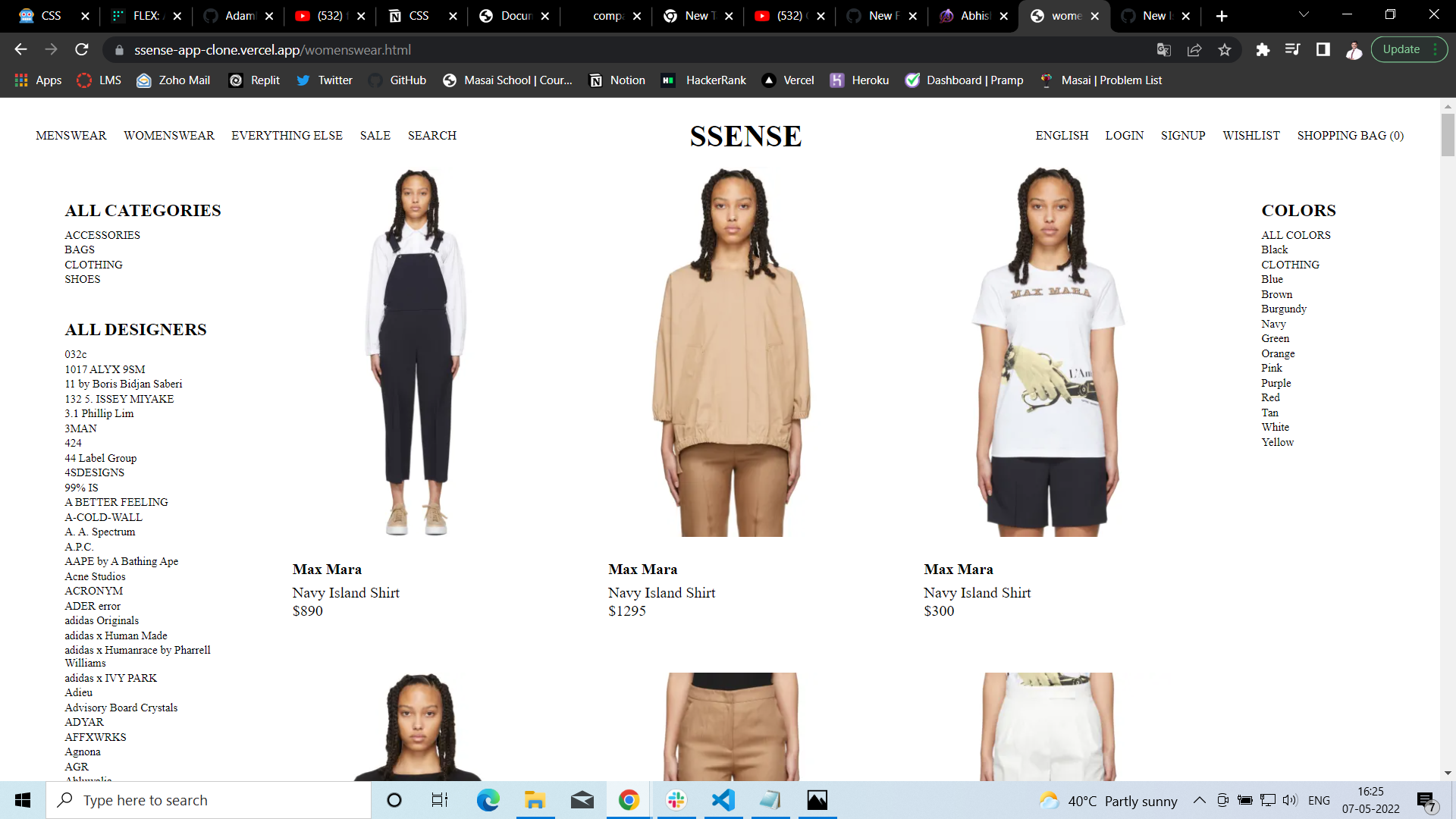This screenshot has width=1456, height=819.
Task: Open the media control icon in Chrome toolbar
Action: 1293,50
